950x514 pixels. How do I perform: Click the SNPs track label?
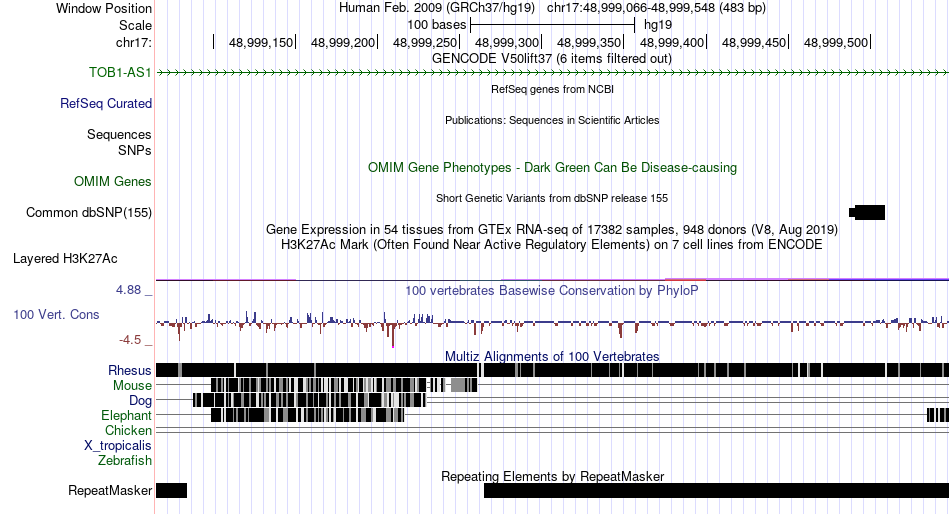pyautogui.click(x=135, y=150)
